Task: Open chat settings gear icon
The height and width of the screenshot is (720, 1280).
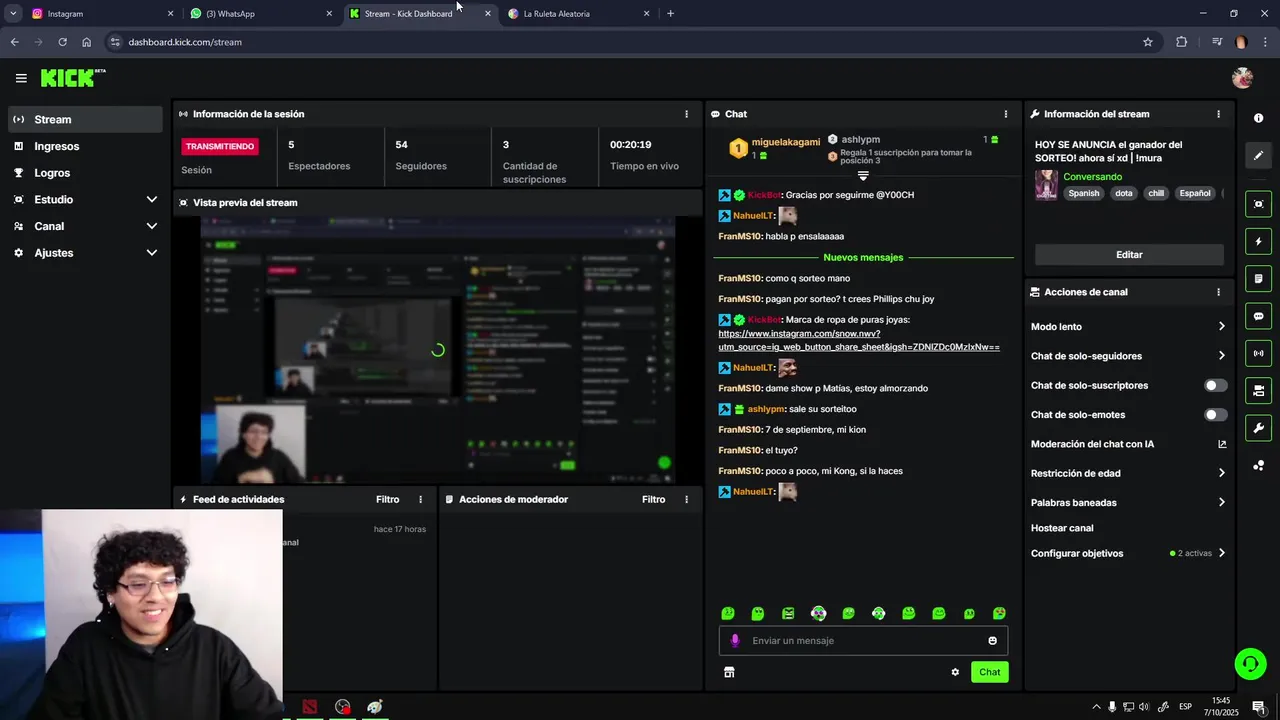Action: pyautogui.click(x=955, y=672)
